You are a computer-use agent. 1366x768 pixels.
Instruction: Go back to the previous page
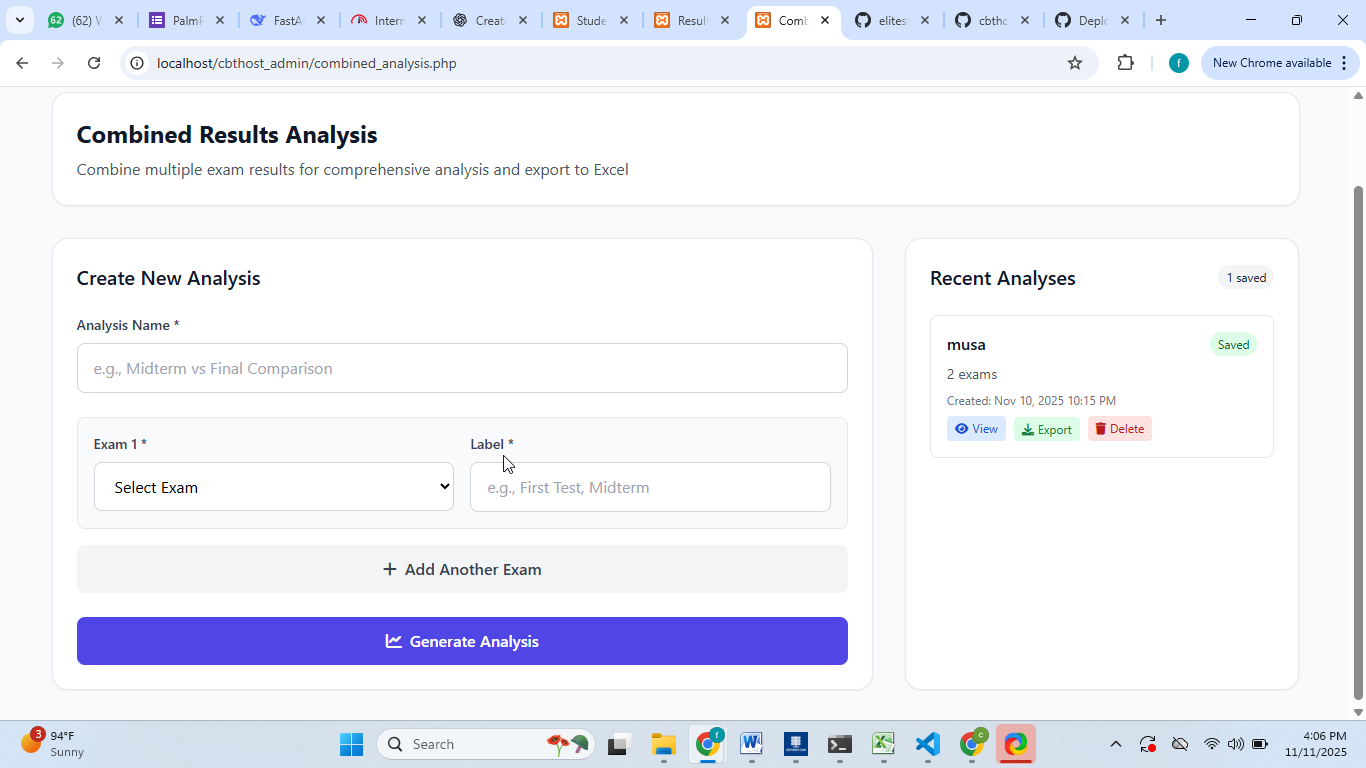pyautogui.click(x=22, y=63)
